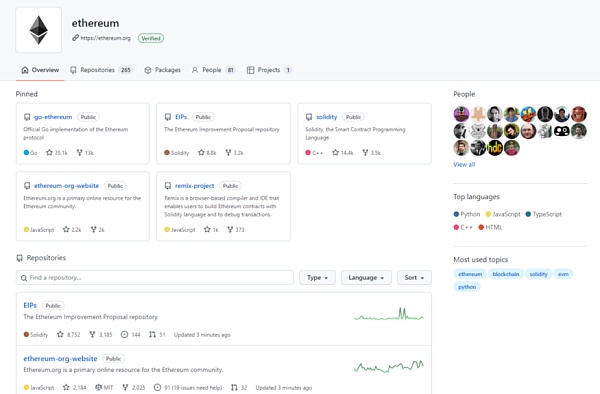Open the Sort dropdown
The image size is (600, 394).
[x=414, y=278]
